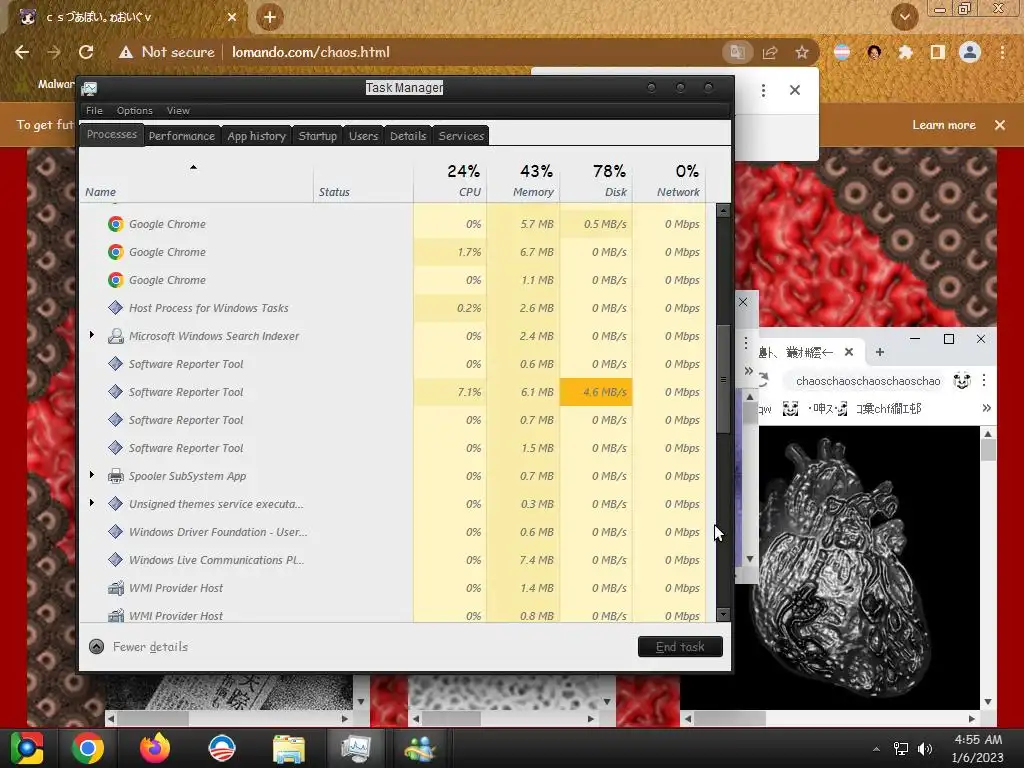Click the Learn more link
This screenshot has width=1024, height=768.
click(944, 125)
